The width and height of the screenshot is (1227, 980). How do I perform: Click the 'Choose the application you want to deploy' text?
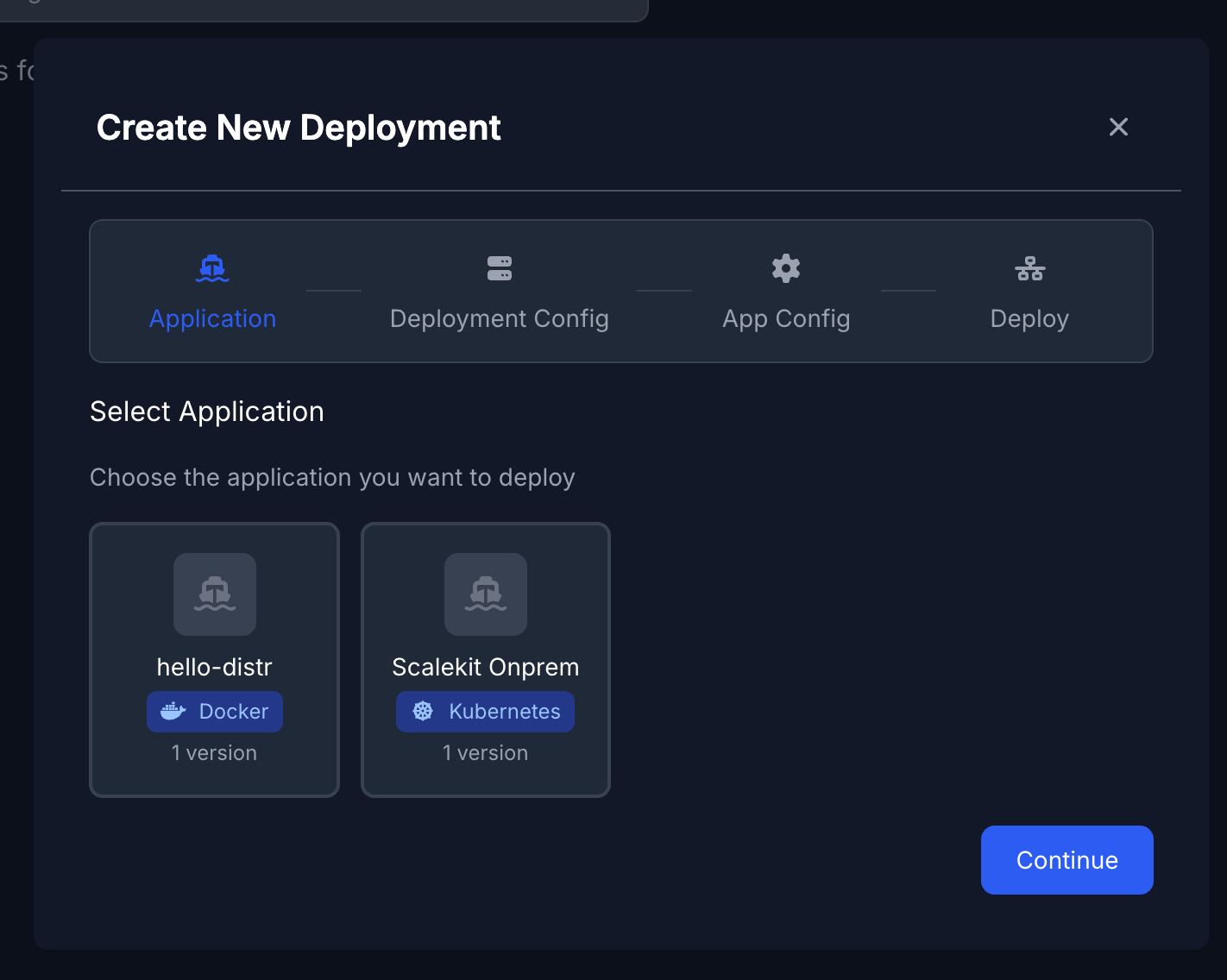pos(332,477)
